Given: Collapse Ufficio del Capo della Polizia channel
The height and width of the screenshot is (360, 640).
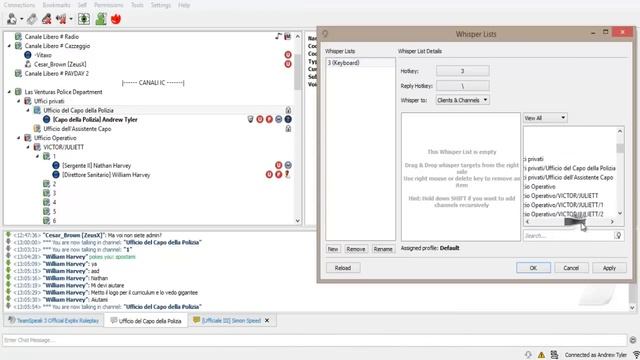Looking at the screenshot, I should pos(28,110).
